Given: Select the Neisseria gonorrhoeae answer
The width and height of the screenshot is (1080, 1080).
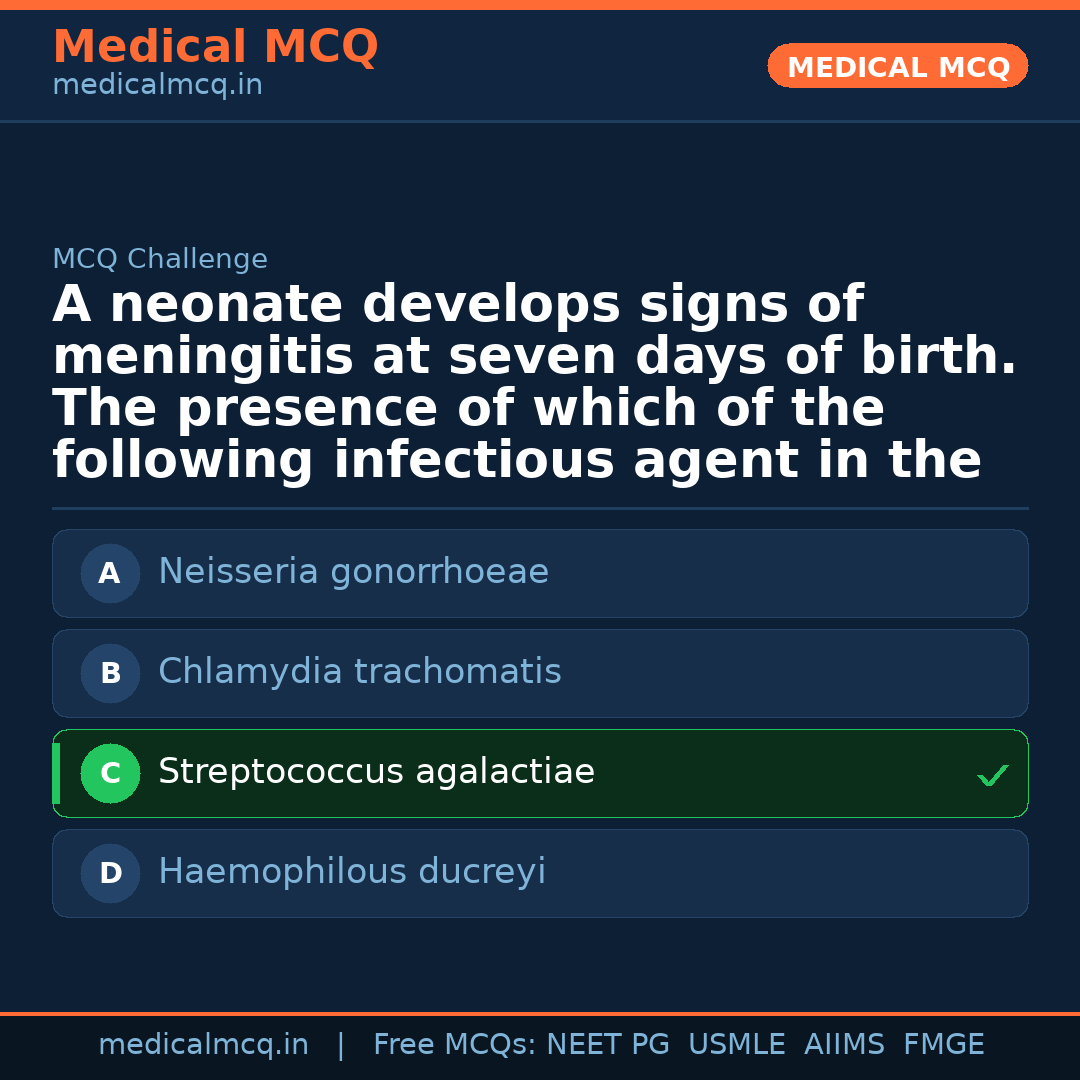Looking at the screenshot, I should pos(353,572).
